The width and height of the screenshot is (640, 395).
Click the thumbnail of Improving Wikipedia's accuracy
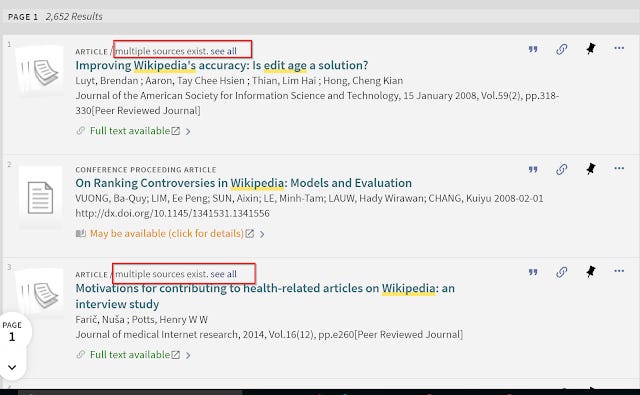(x=40, y=71)
